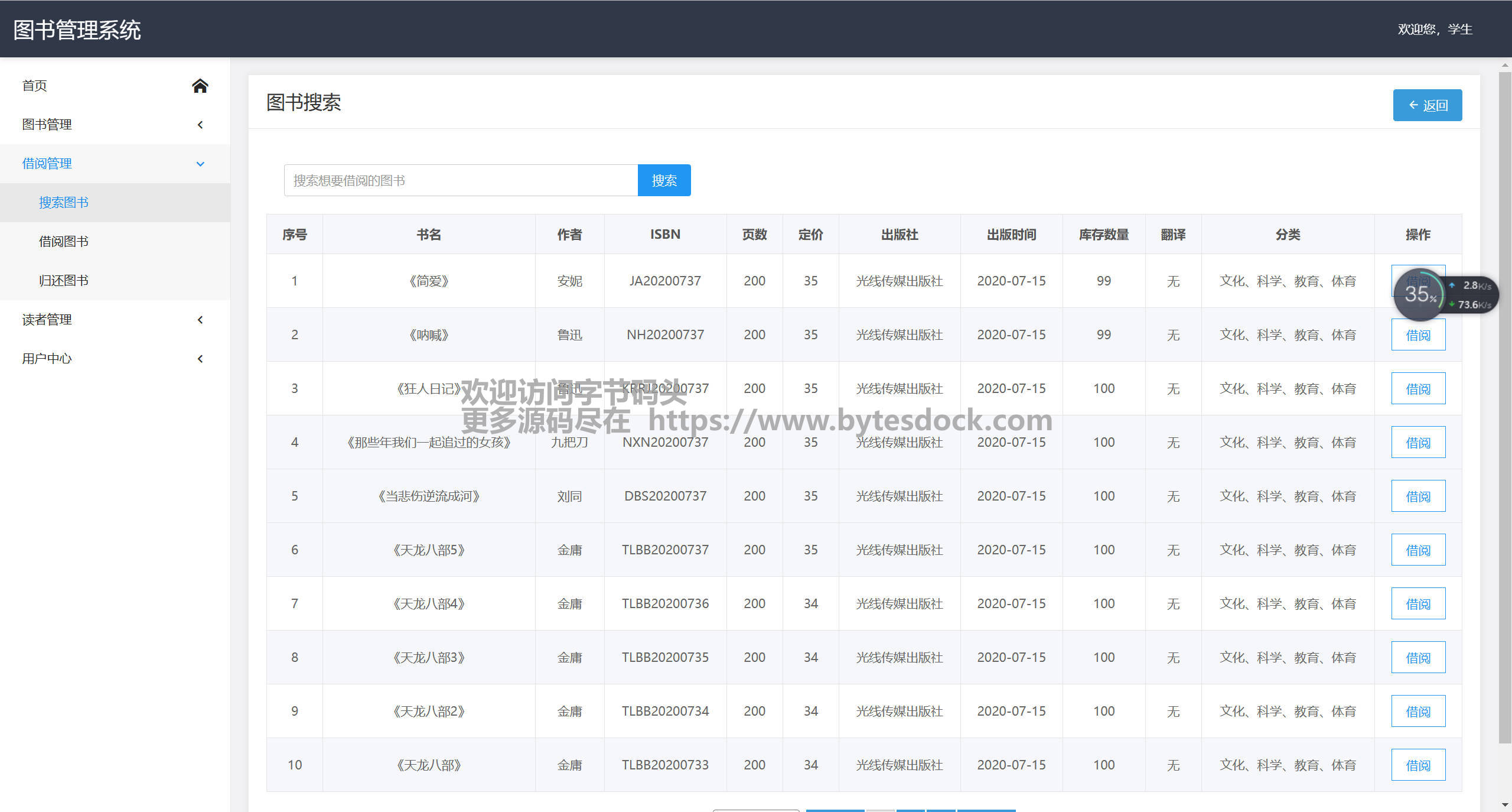
Task: Click the 欢迎您, 学生 user greeting
Action: click(1434, 29)
